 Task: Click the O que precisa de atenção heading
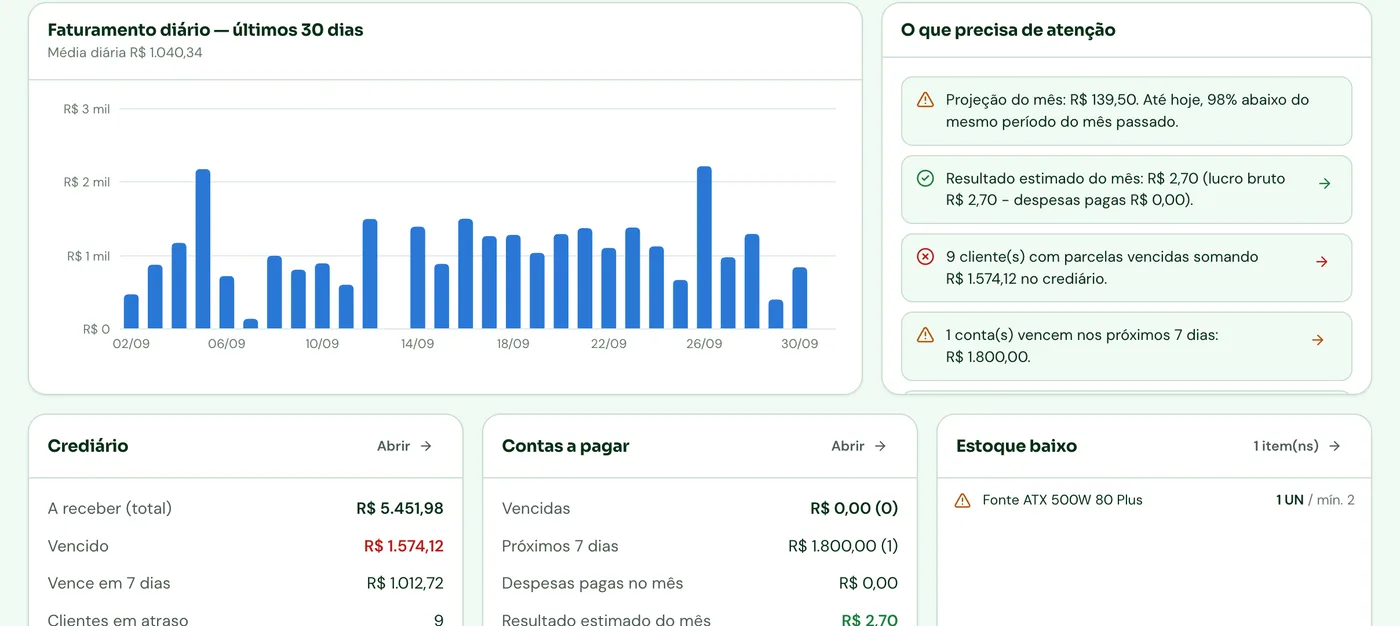coord(1008,30)
